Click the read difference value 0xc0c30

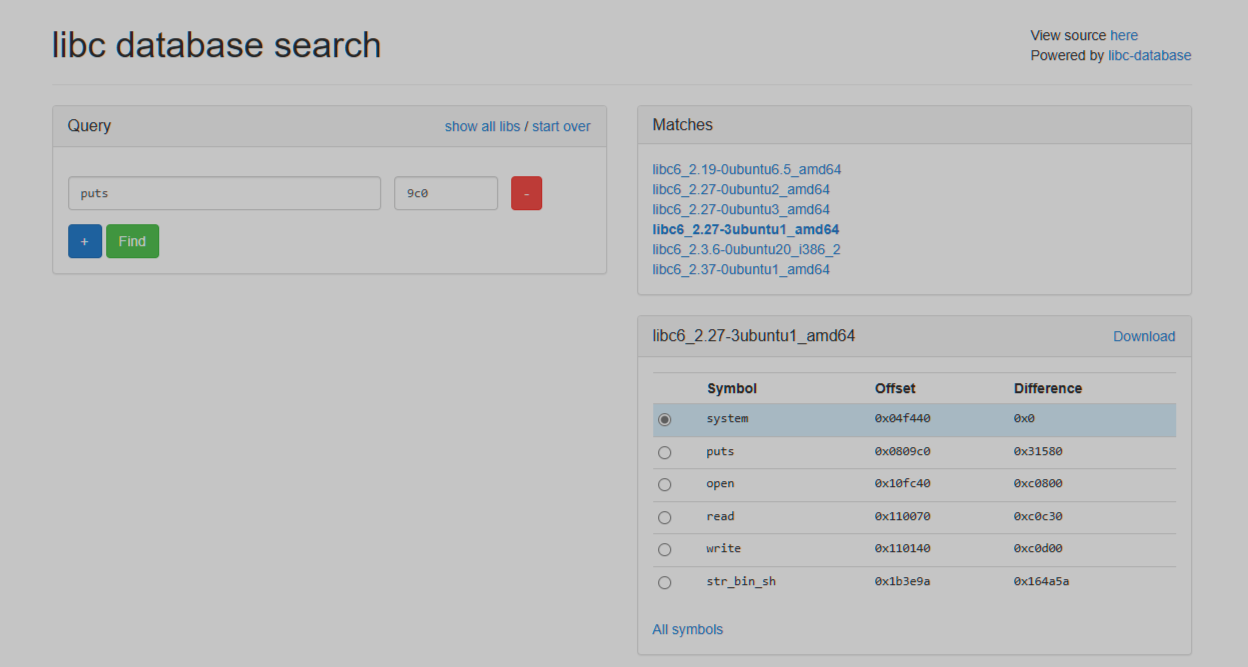pos(1038,517)
